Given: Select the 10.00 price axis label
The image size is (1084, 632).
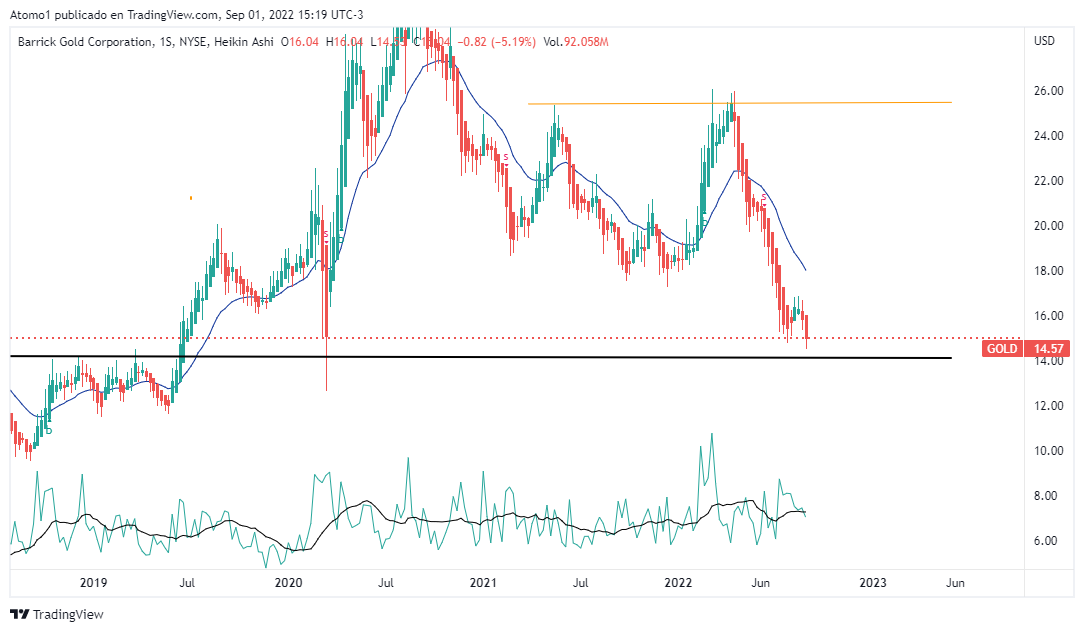Looking at the screenshot, I should point(1048,450).
